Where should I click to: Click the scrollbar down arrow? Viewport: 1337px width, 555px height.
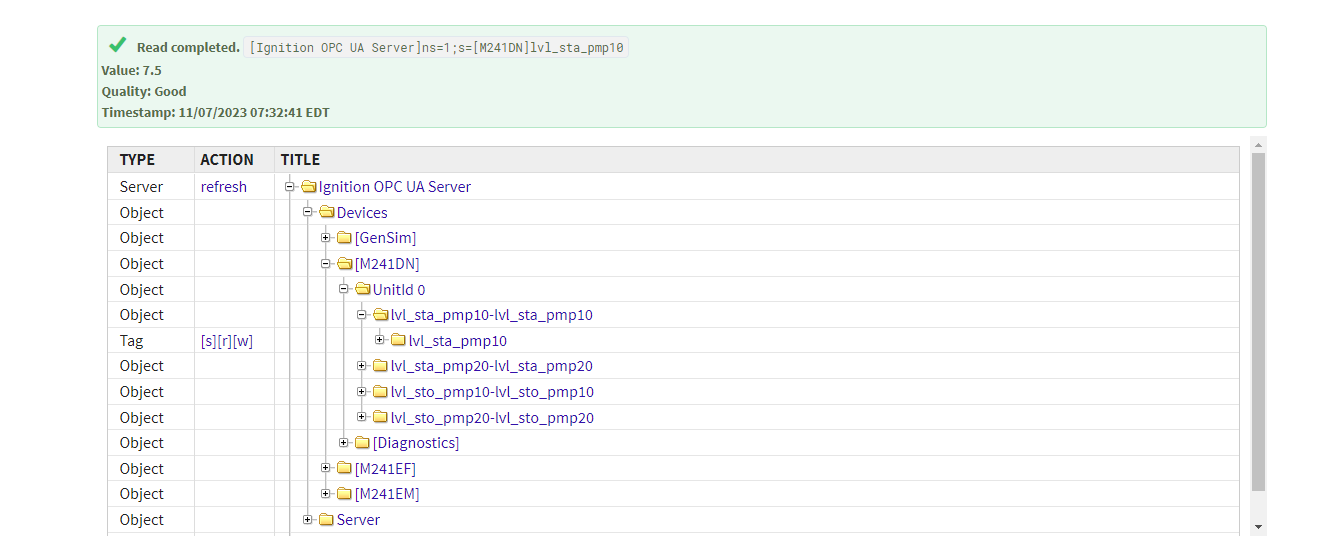click(1259, 527)
